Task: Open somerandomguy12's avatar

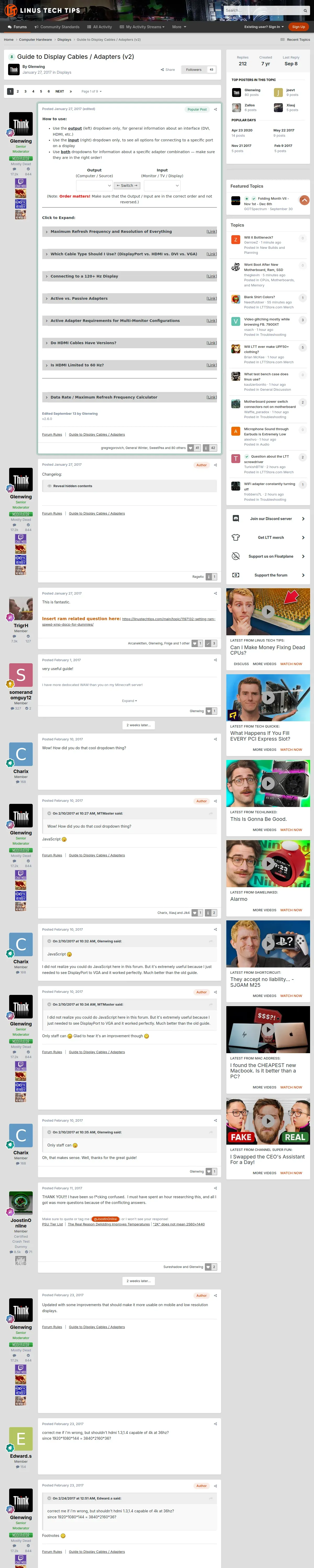Action: coord(21,675)
